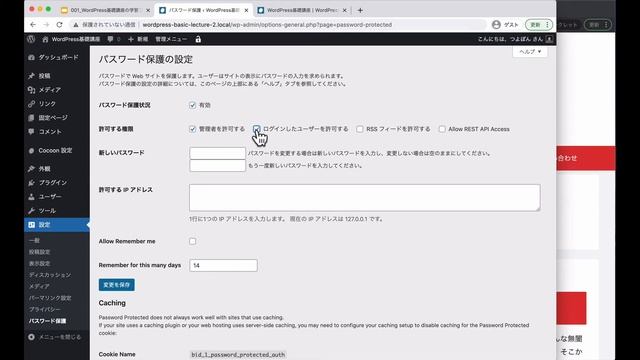Screen dimensions: 640x360
Task: Enable Allow Remember me checkbox
Action: tap(193, 241)
